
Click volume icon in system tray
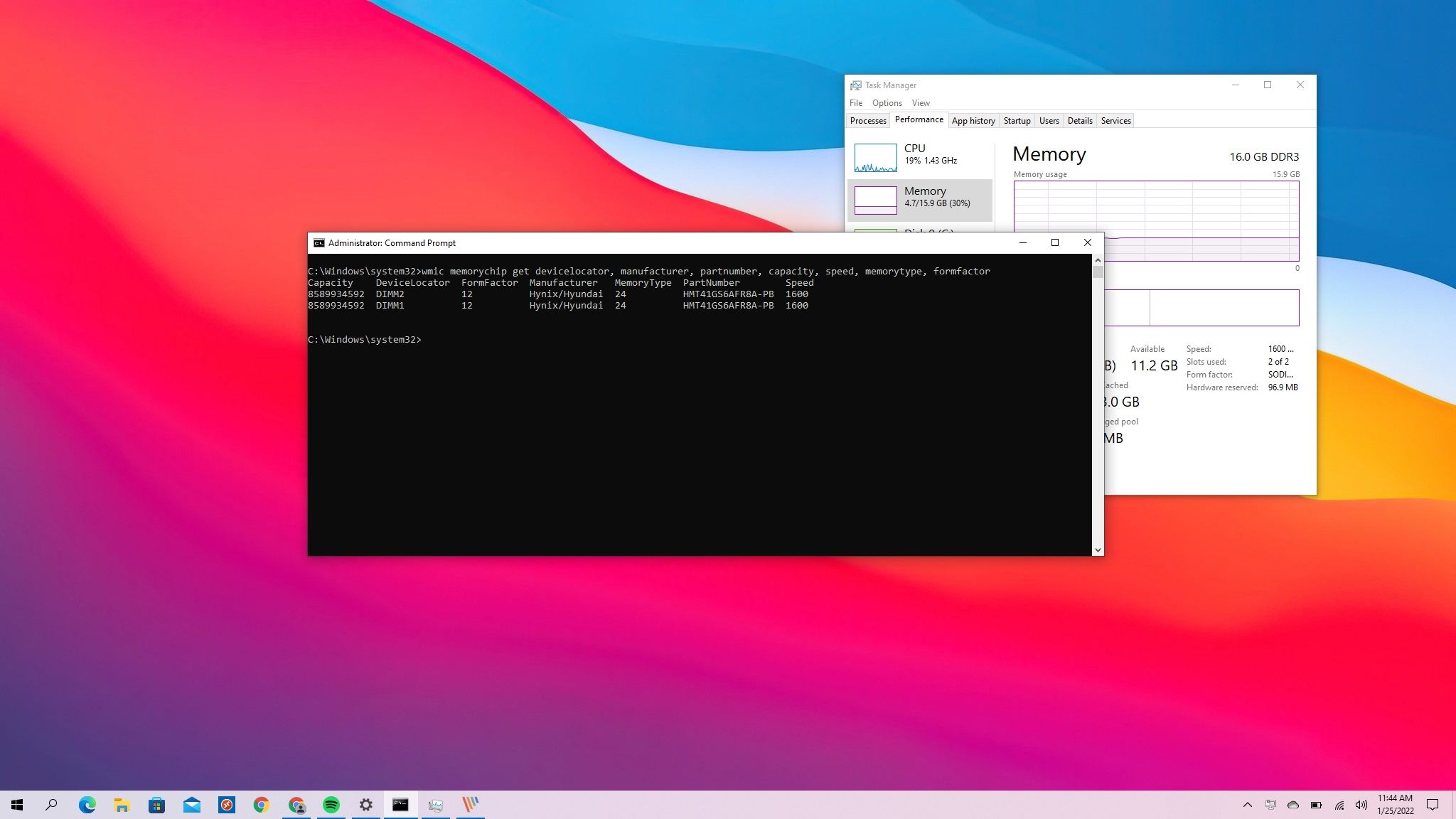pos(1361,805)
